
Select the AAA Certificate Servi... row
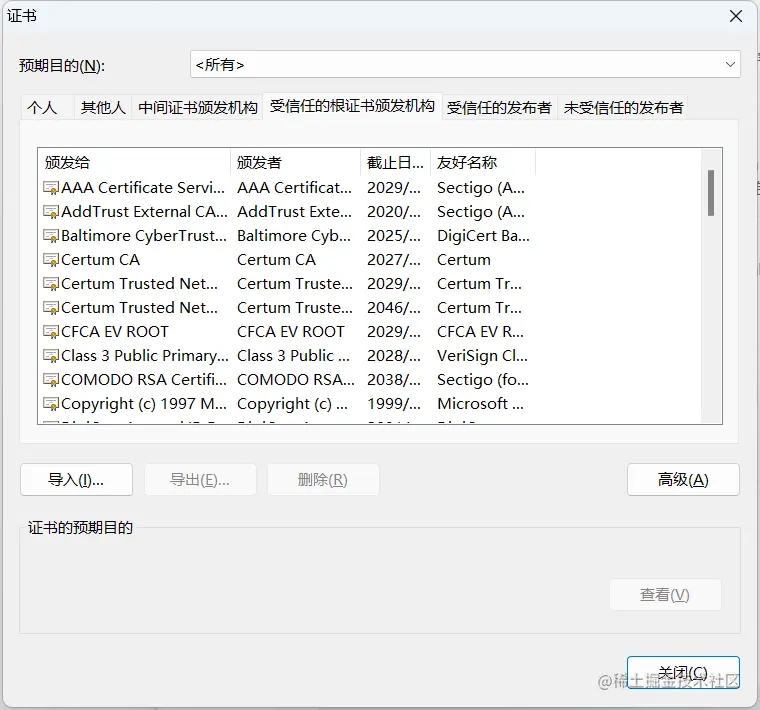143,188
